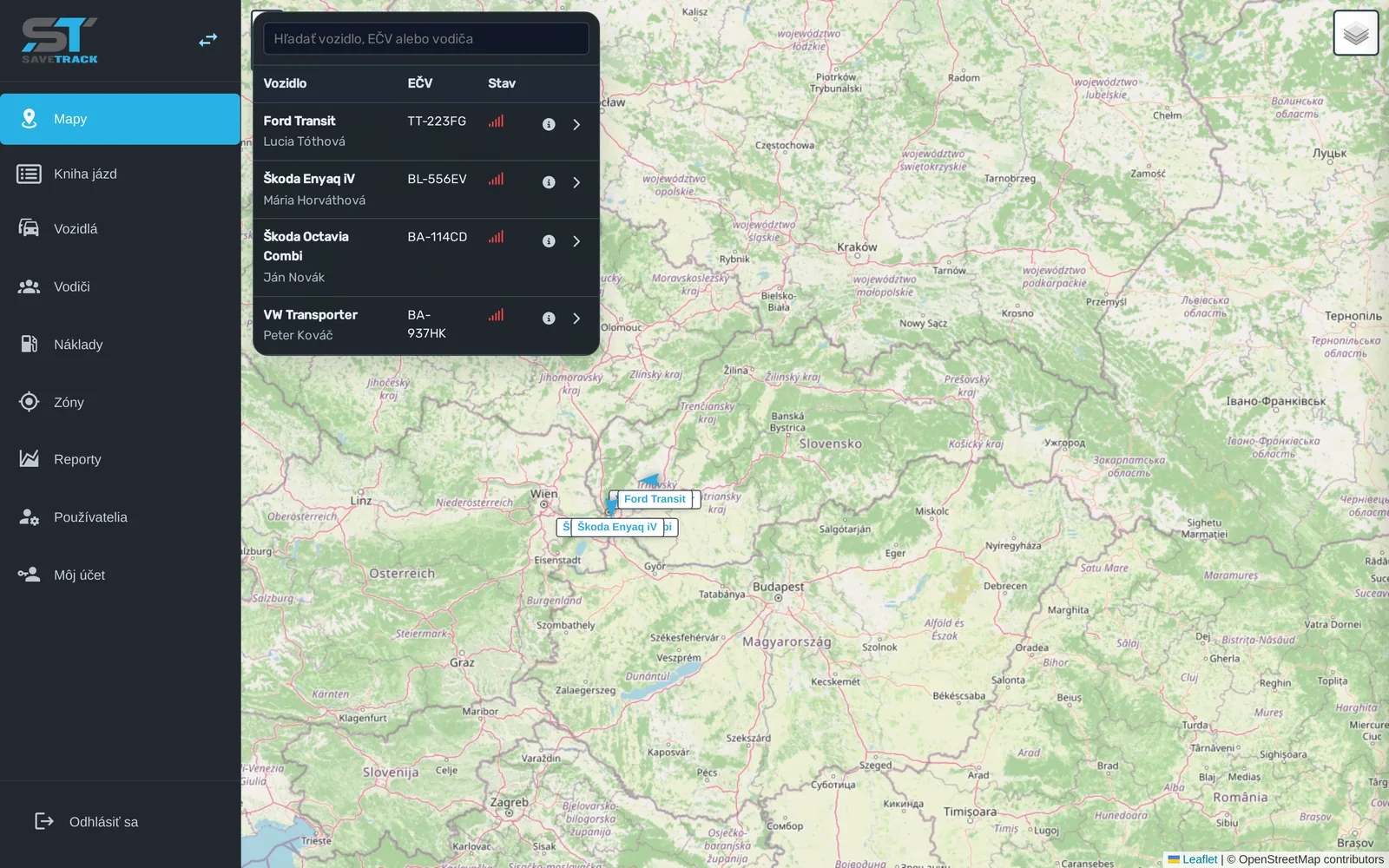Open the Mapy menu item
The width and height of the screenshot is (1389, 868).
[120, 119]
